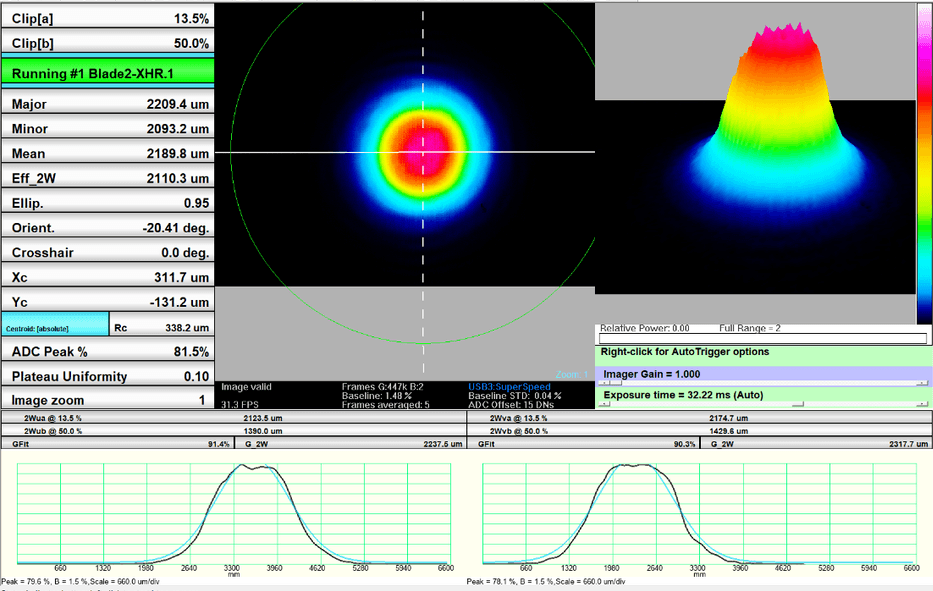Click the left u-axis profile plot

(234, 514)
